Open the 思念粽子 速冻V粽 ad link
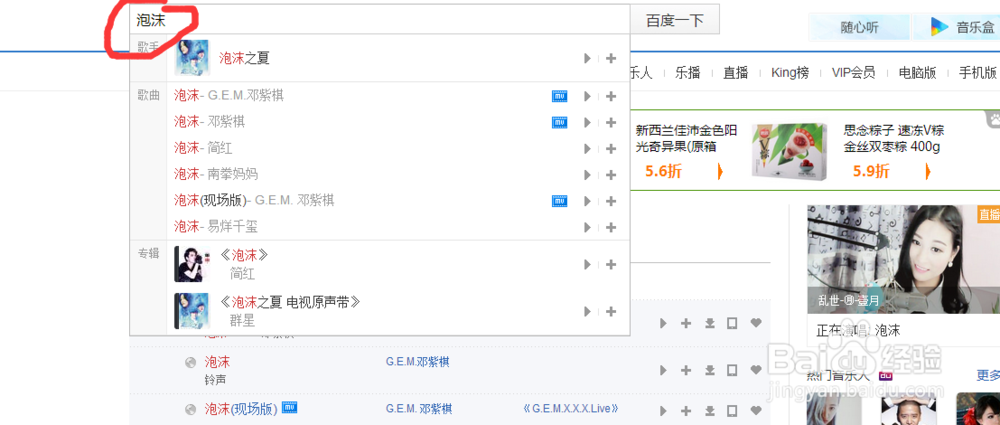 click(x=894, y=138)
